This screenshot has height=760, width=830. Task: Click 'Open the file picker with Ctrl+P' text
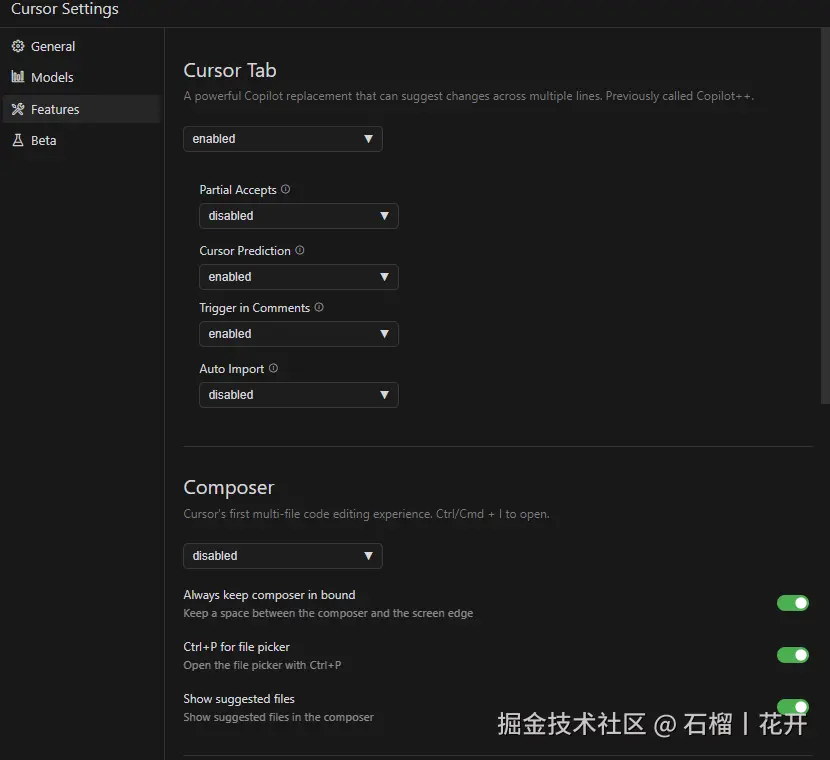coord(262,665)
